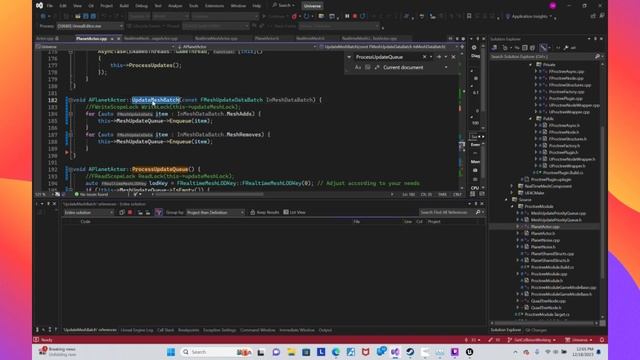Sort references by the File column
640x360 pixels.
point(356,222)
